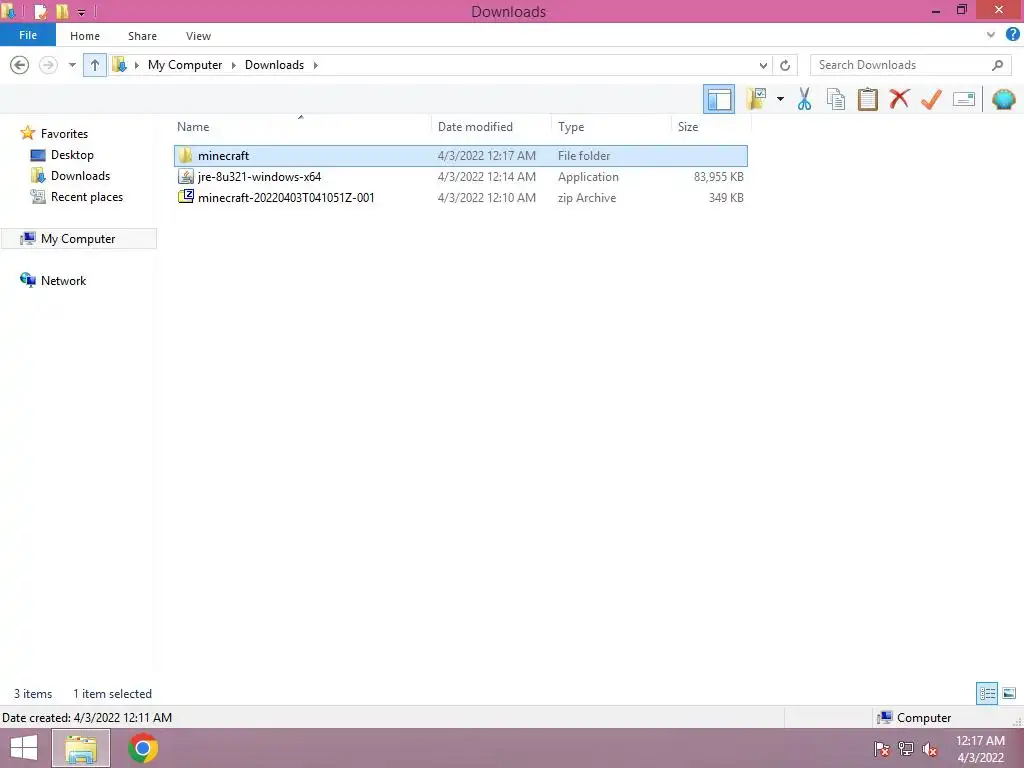The image size is (1024, 768).
Task: Switch to details view in status bar
Action: (x=987, y=693)
